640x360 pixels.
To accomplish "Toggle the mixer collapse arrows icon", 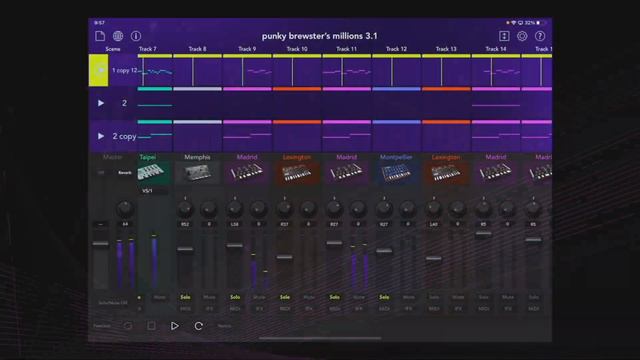I will 504,36.
